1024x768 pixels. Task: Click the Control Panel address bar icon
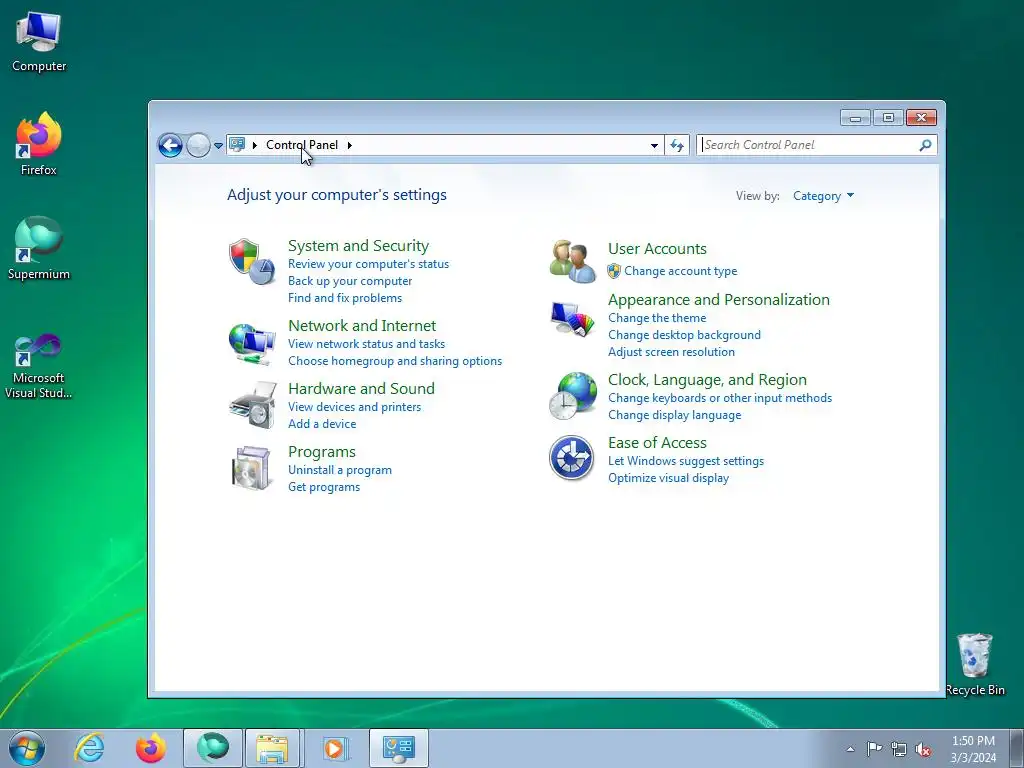pyautogui.click(x=237, y=144)
